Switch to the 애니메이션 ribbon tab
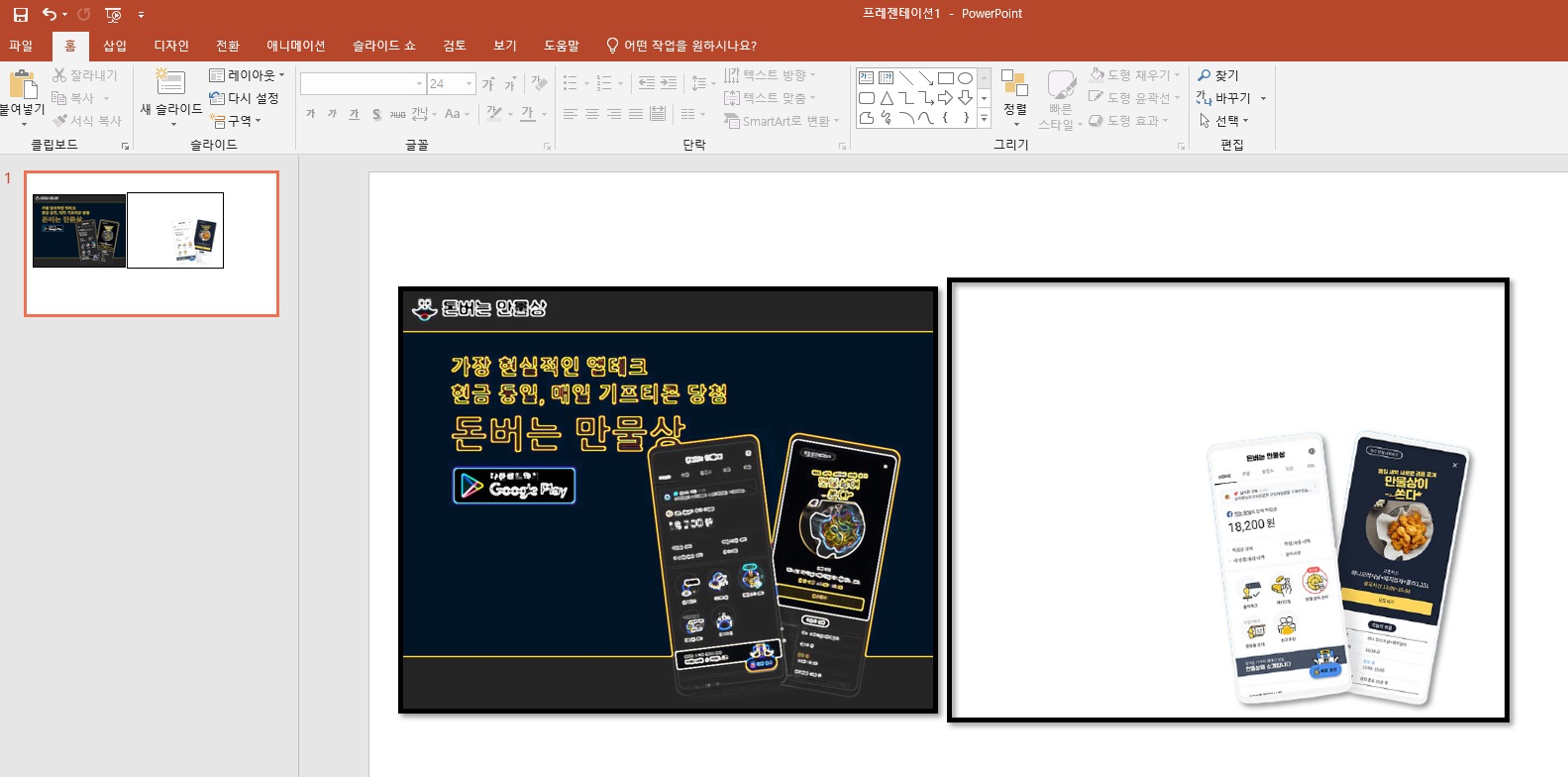 [295, 46]
